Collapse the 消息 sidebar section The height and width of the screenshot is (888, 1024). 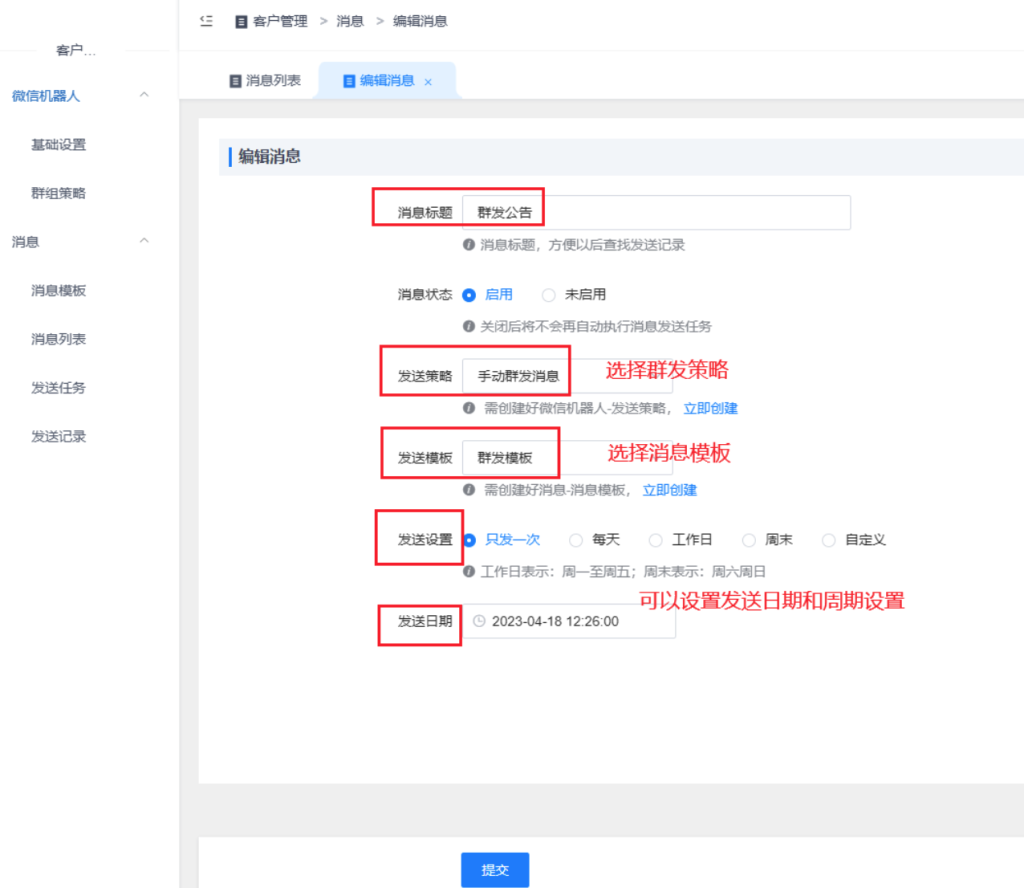(144, 241)
